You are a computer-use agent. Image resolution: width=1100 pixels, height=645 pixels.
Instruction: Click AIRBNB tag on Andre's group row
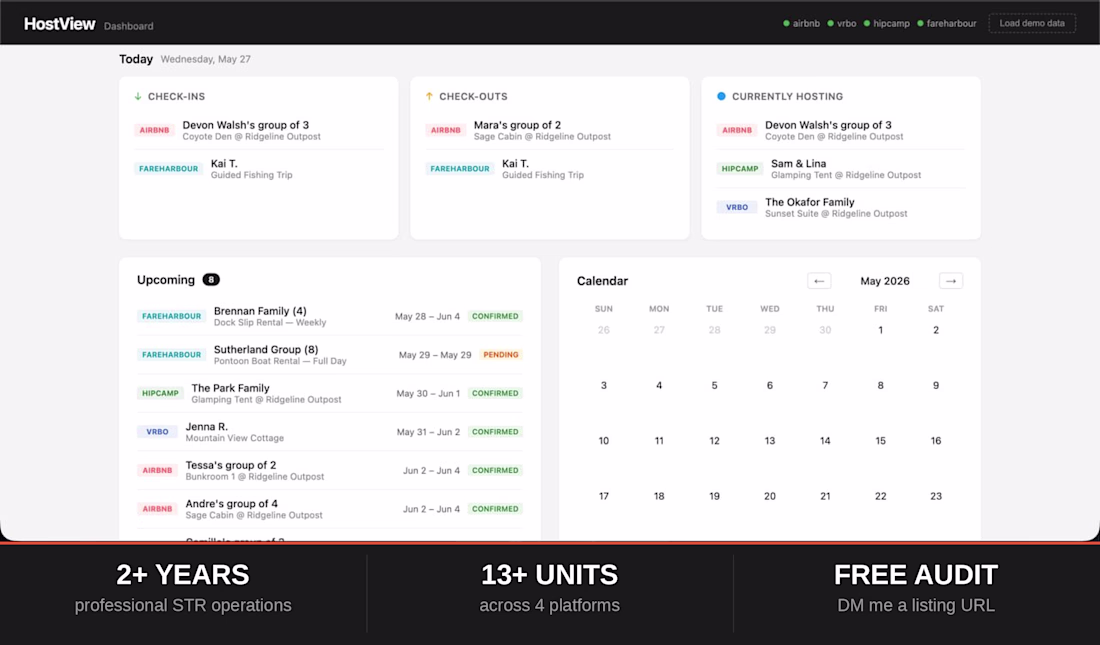point(157,509)
